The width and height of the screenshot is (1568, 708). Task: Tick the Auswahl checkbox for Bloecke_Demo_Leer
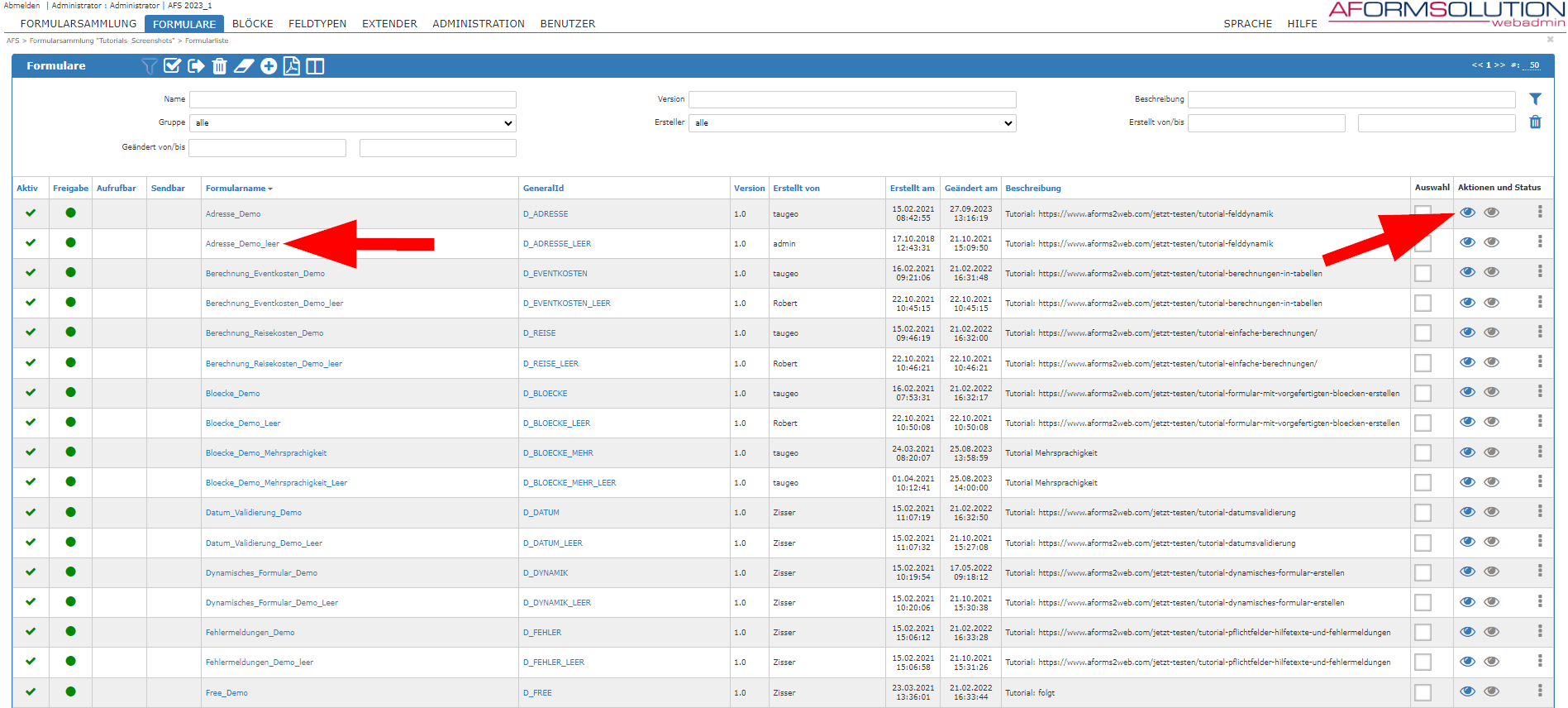point(1423,423)
